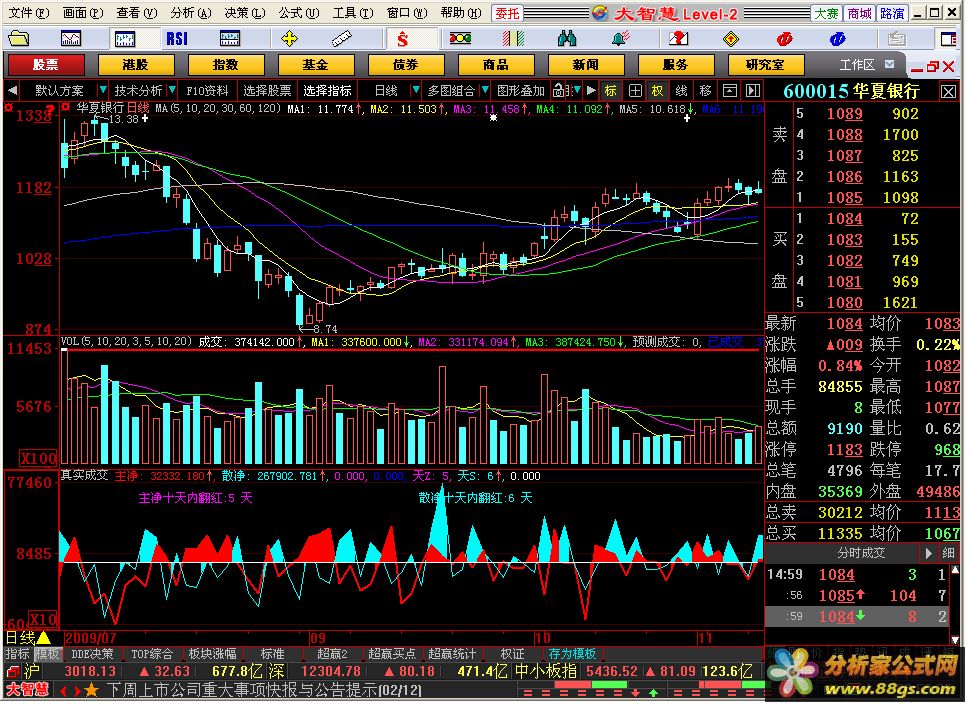Click the 14:59 trade row price 1084
The height and width of the screenshot is (704, 967).
click(x=836, y=575)
